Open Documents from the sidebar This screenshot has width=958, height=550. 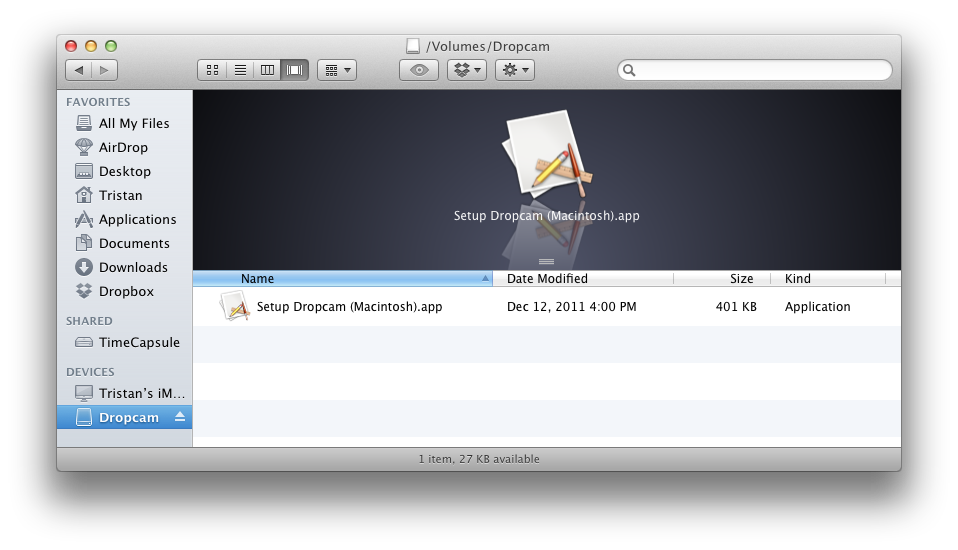tap(125, 243)
